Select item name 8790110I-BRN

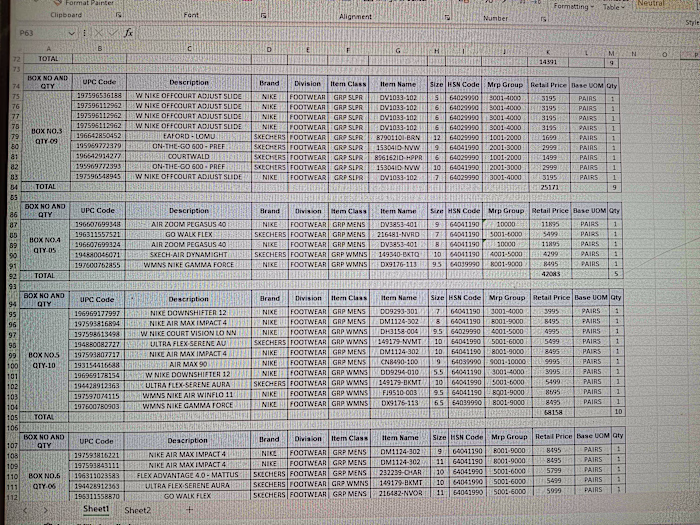[398, 138]
